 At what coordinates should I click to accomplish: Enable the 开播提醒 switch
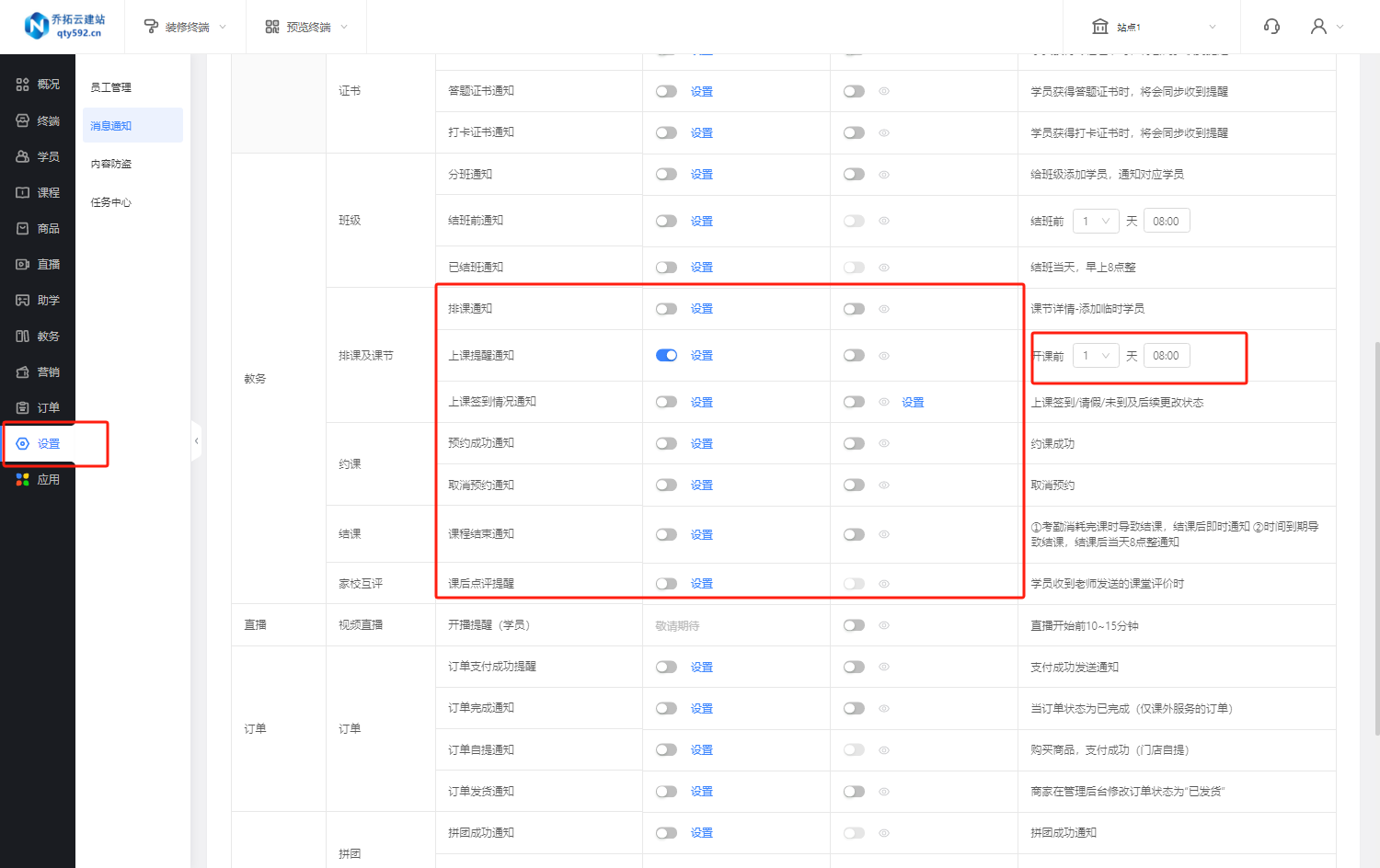pyautogui.click(x=854, y=625)
